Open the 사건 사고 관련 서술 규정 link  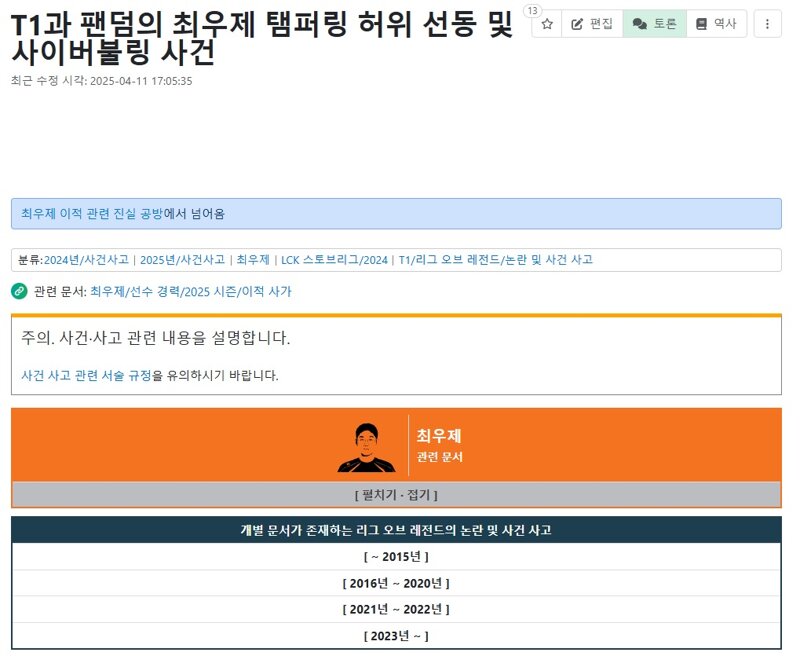click(86, 375)
